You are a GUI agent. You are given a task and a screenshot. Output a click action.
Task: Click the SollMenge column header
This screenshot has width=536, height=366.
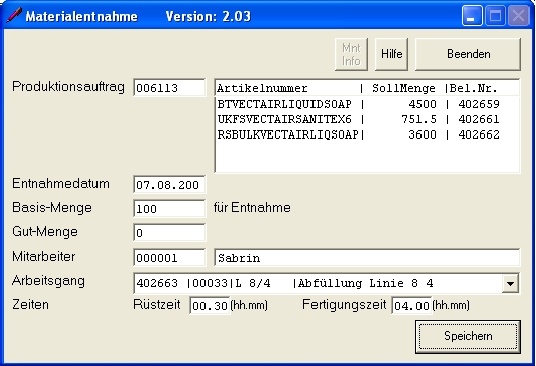[404, 88]
